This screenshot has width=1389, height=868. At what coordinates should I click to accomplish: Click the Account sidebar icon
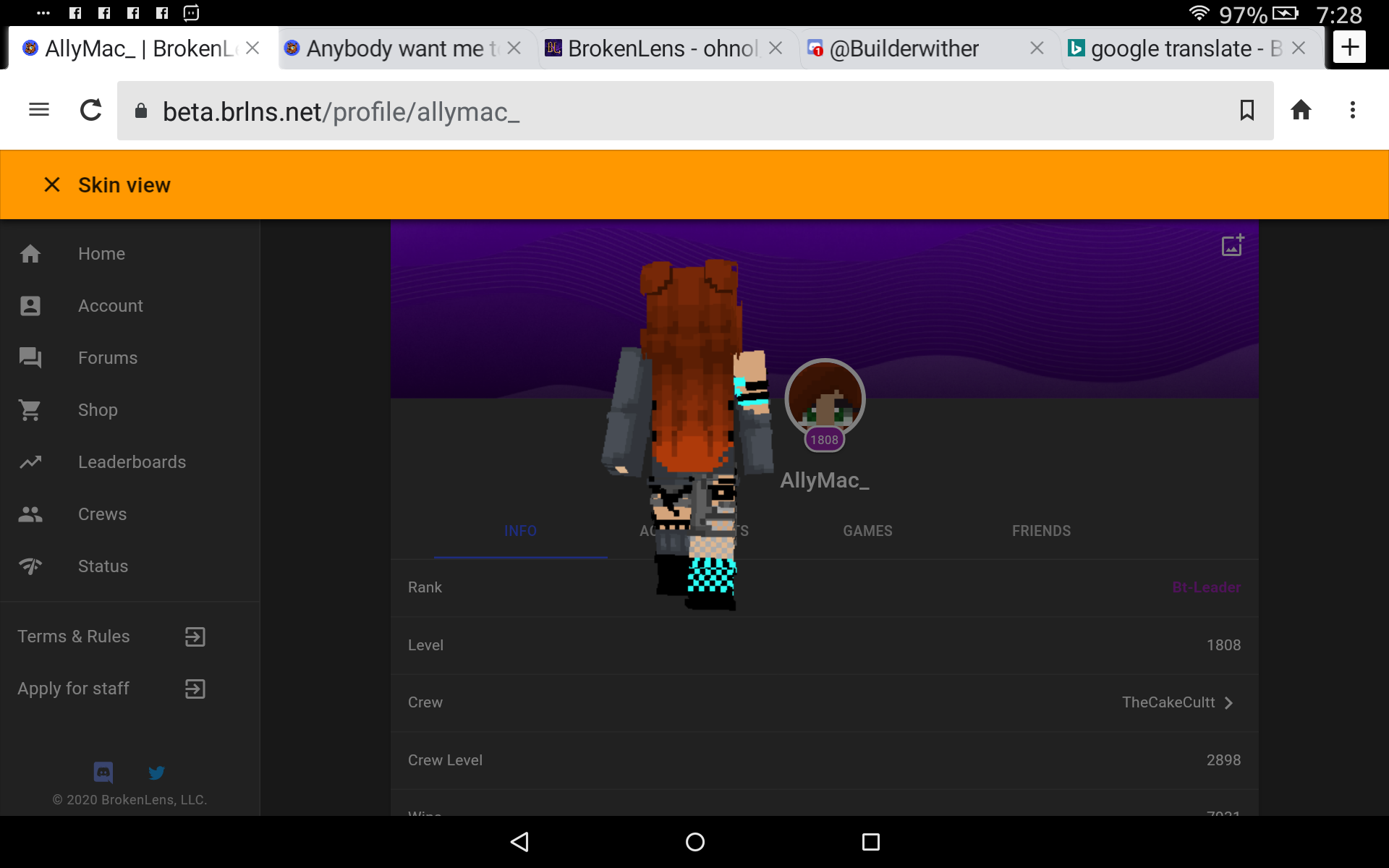(x=30, y=306)
